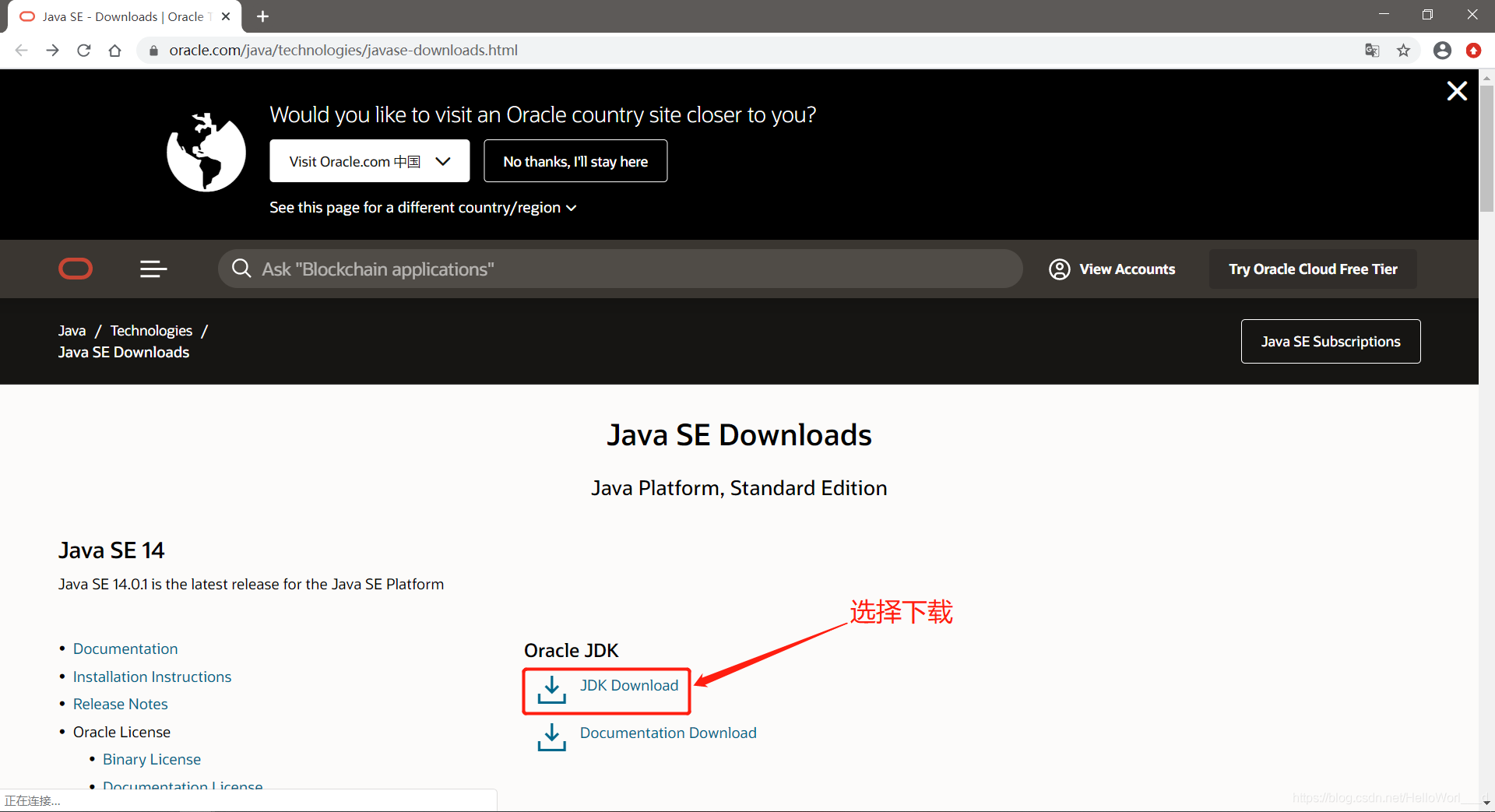1495x812 pixels.
Task: Open the hamburger navigation menu
Action: 153,269
